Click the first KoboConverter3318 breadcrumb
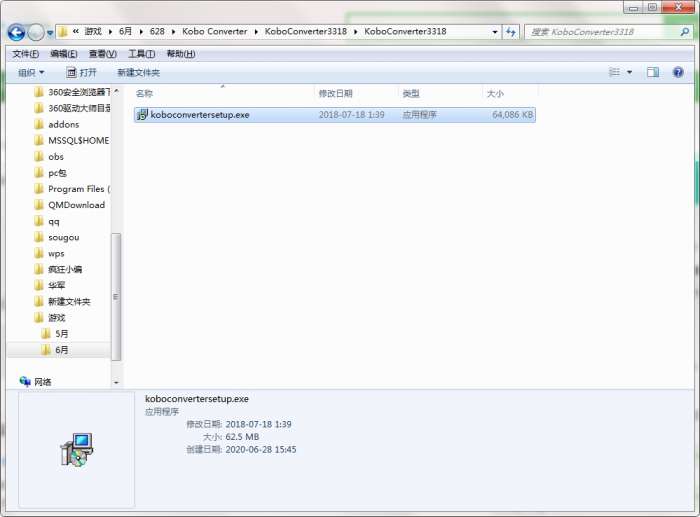The width and height of the screenshot is (700, 517). pyautogui.click(x=306, y=31)
